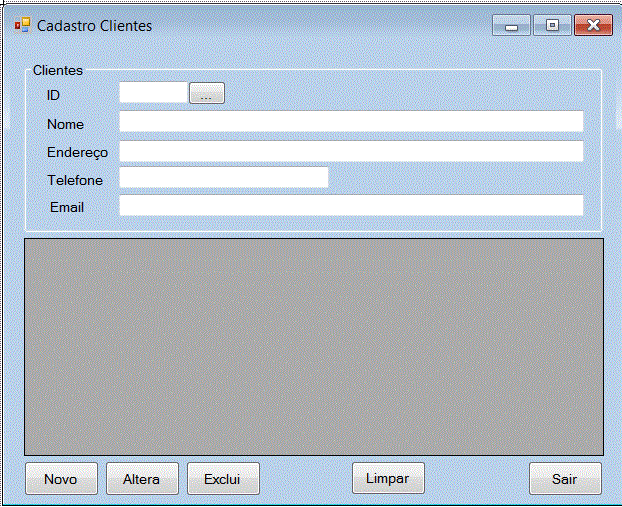Click the Altera button
Screen dimensions: 622x507
pyautogui.click(x=142, y=479)
